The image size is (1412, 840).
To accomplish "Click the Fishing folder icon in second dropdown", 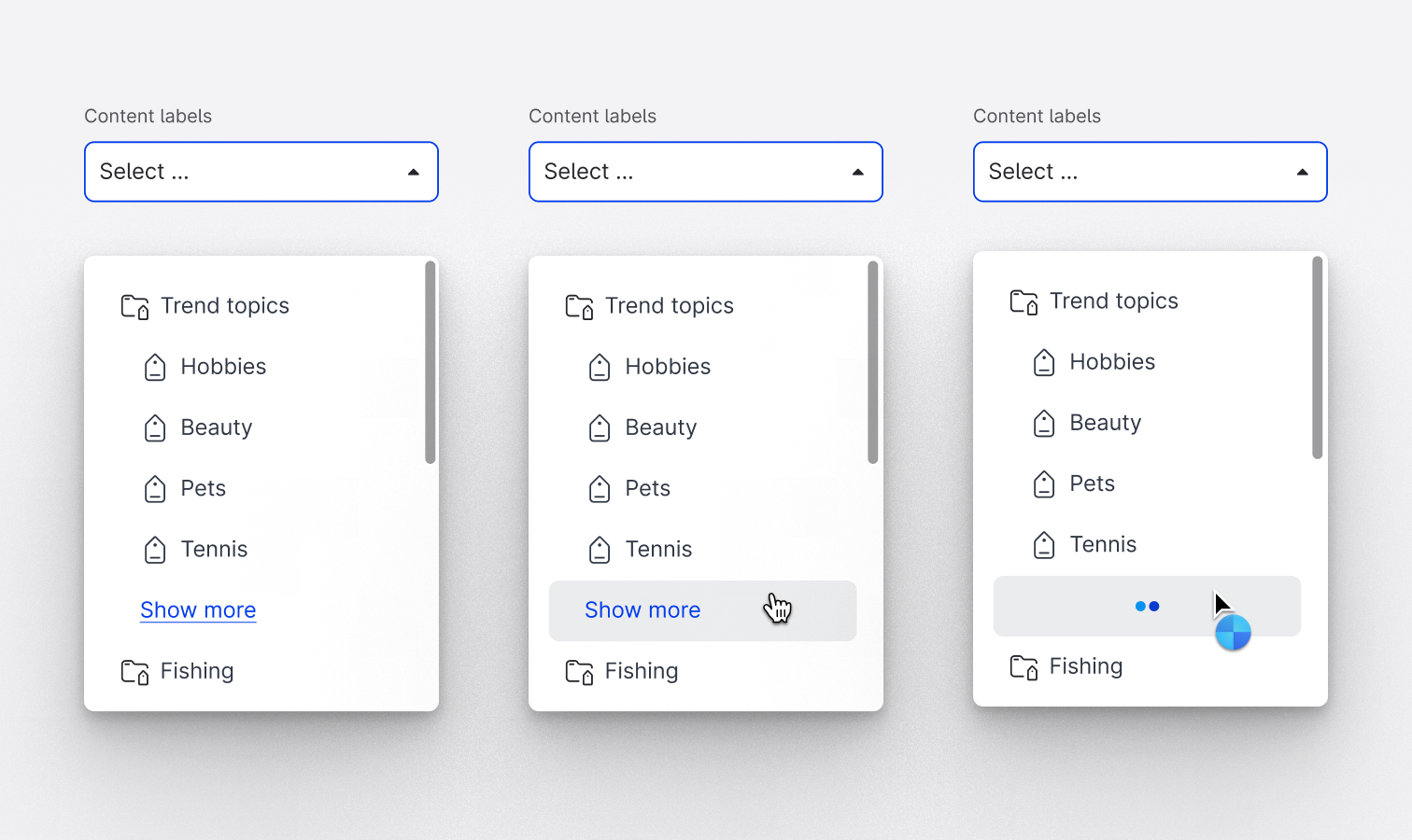I will point(579,671).
